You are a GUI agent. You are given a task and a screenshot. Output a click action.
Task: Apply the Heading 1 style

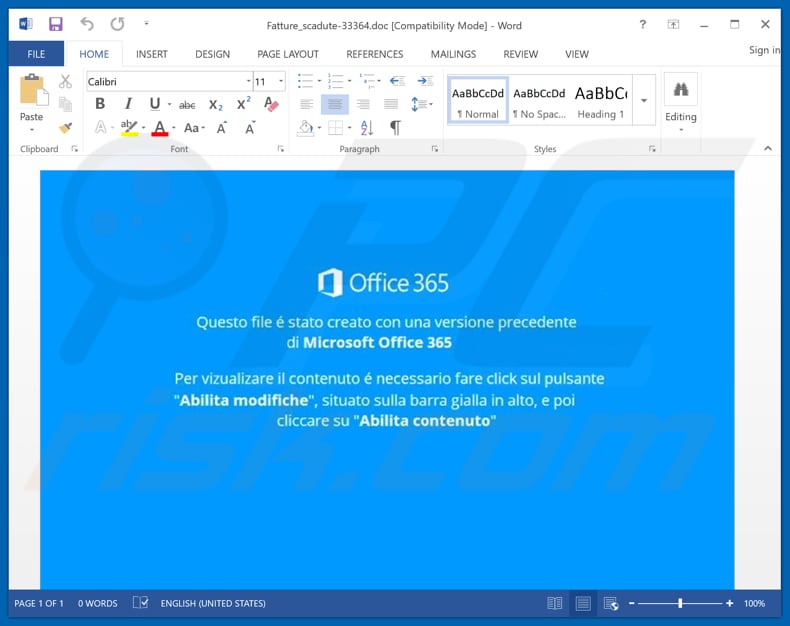(600, 100)
